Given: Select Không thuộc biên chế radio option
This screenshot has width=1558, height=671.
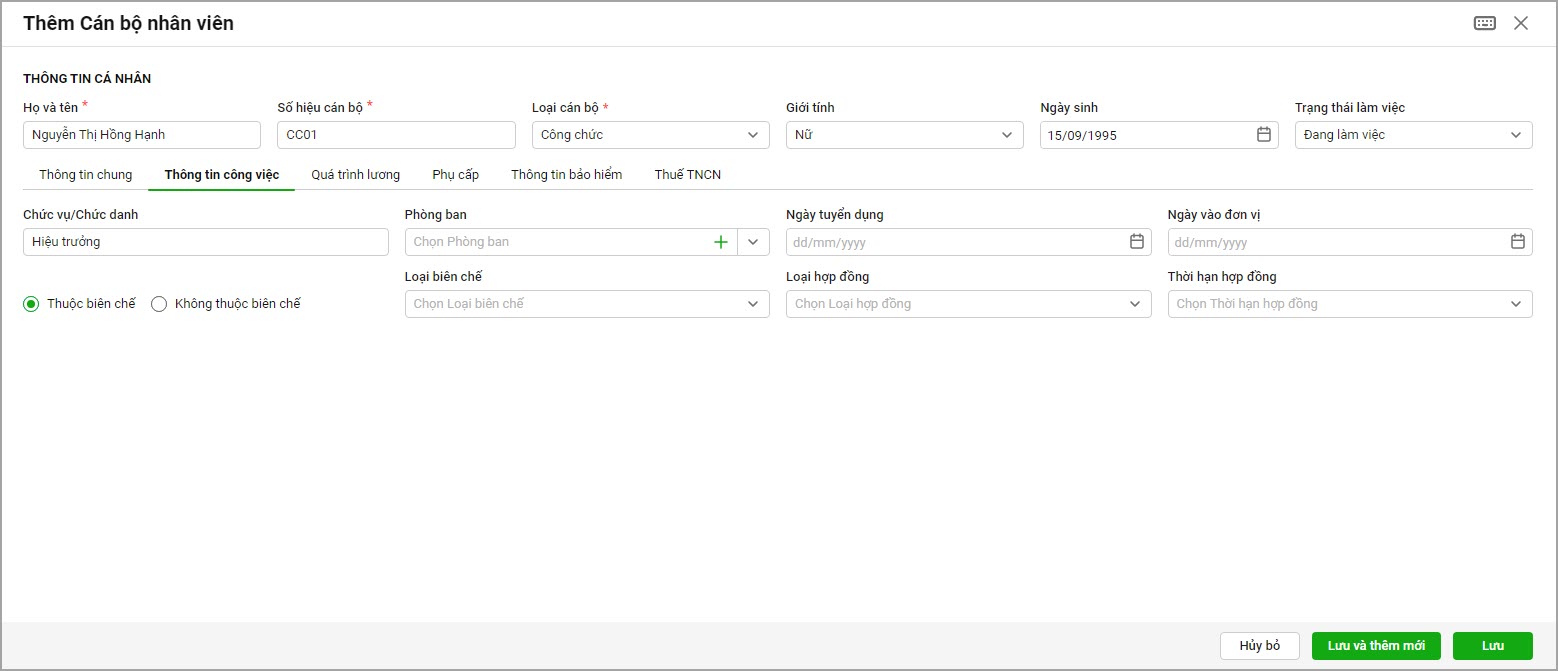Looking at the screenshot, I should click(x=159, y=304).
